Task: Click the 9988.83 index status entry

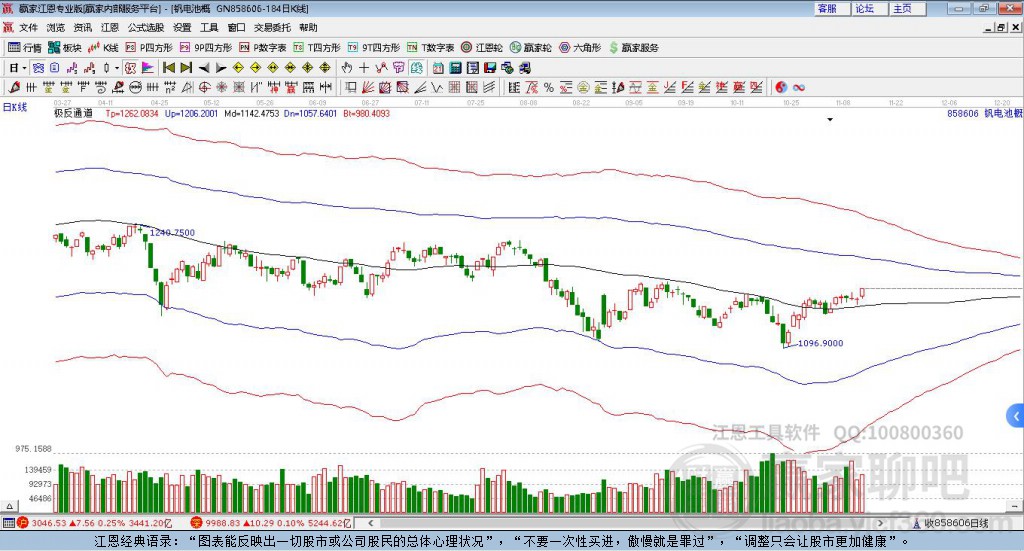Action: click(271, 523)
